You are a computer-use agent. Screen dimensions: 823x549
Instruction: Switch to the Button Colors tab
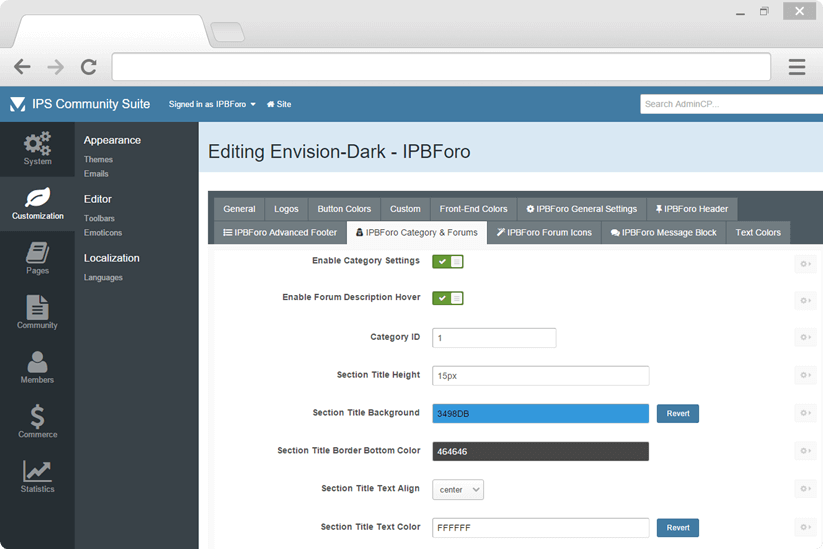coord(344,209)
